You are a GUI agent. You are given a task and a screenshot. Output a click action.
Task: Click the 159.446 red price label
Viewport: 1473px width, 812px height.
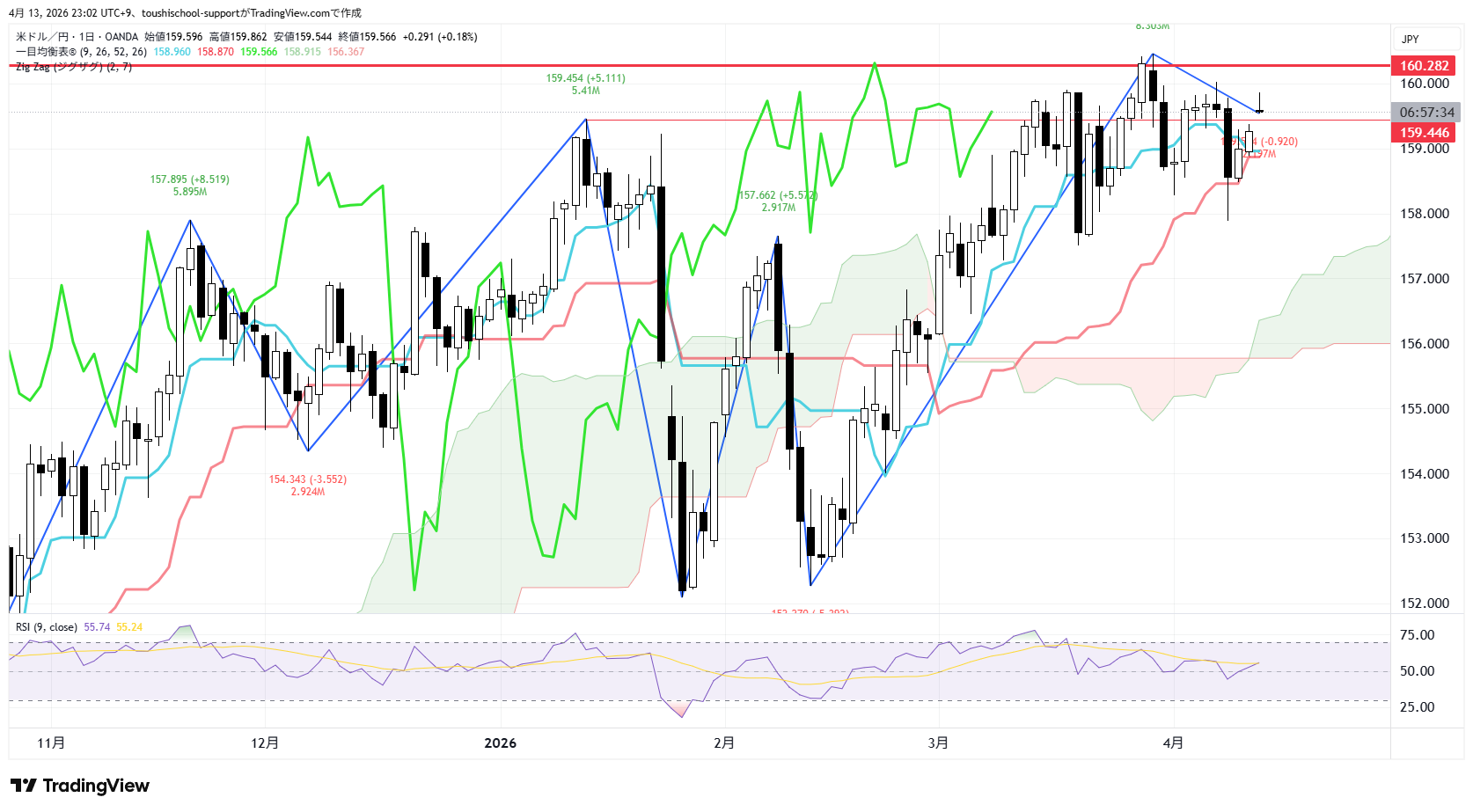pyautogui.click(x=1424, y=133)
